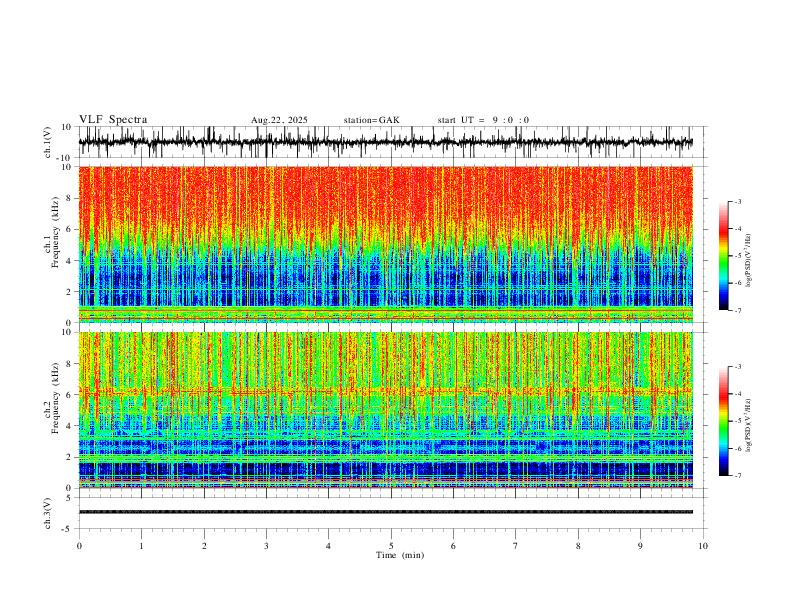Click the ch.1 "Frequency (kHz)" axis label
Screen dimensions: 792x612
(56, 232)
